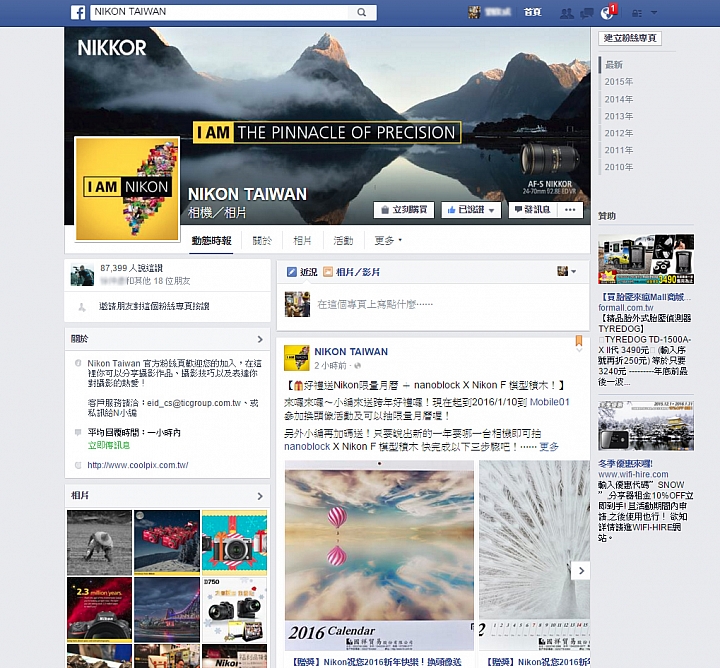Click 立即傳訊息 link
720x668 pixels.
pyautogui.click(x=109, y=445)
